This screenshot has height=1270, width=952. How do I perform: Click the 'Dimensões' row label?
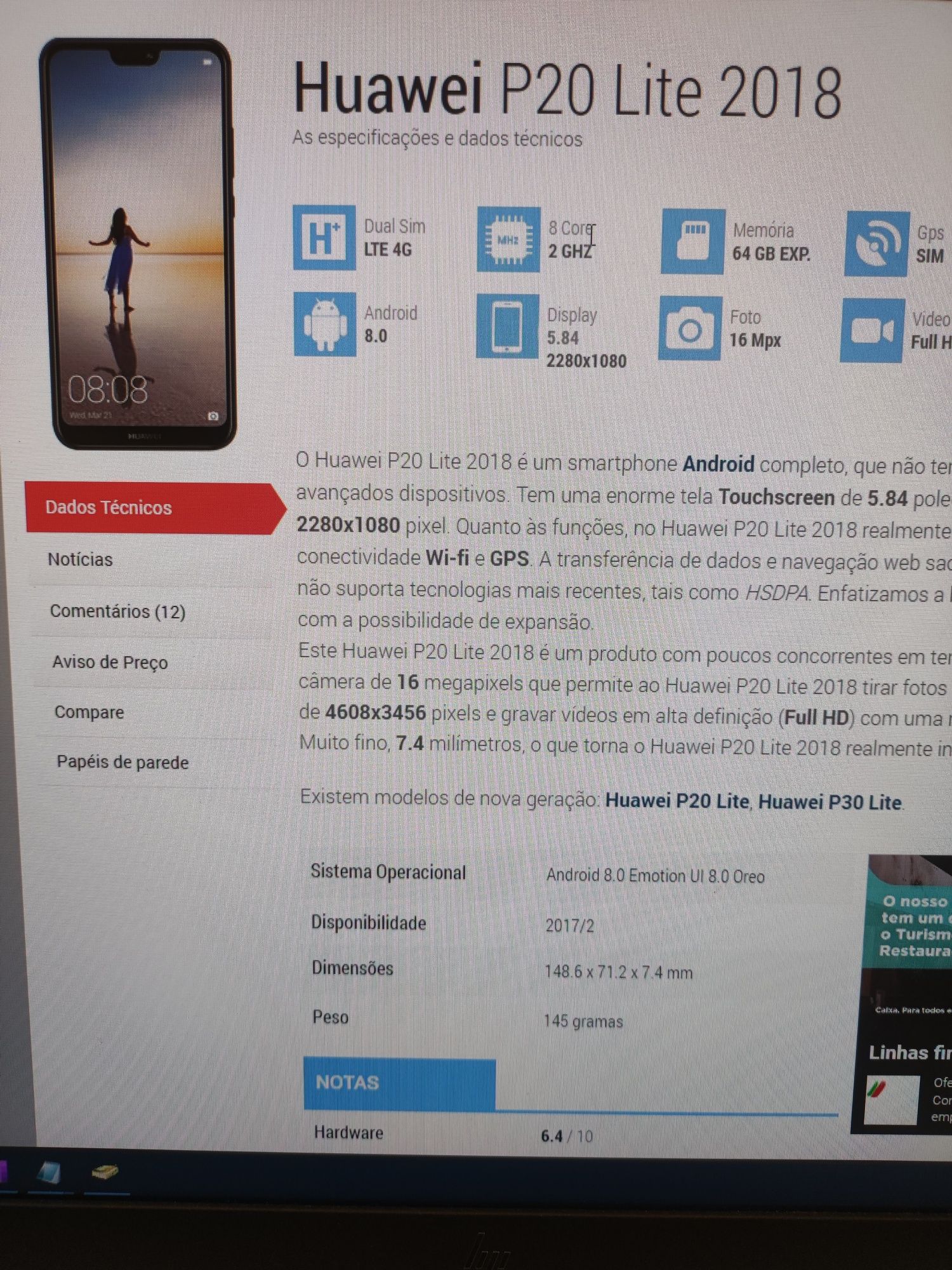click(352, 968)
